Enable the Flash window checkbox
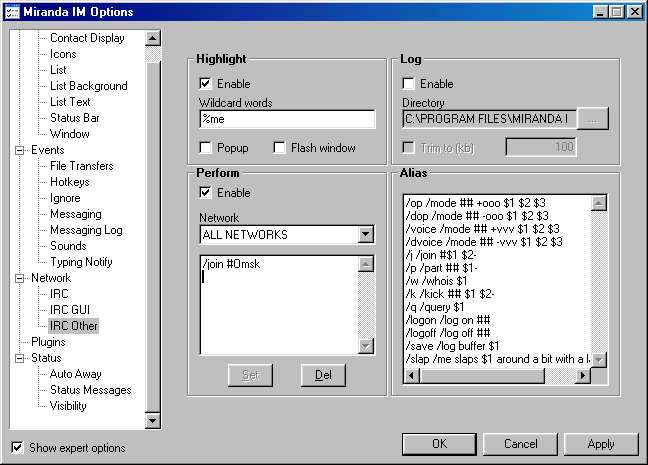648x465 pixels. (x=279, y=148)
